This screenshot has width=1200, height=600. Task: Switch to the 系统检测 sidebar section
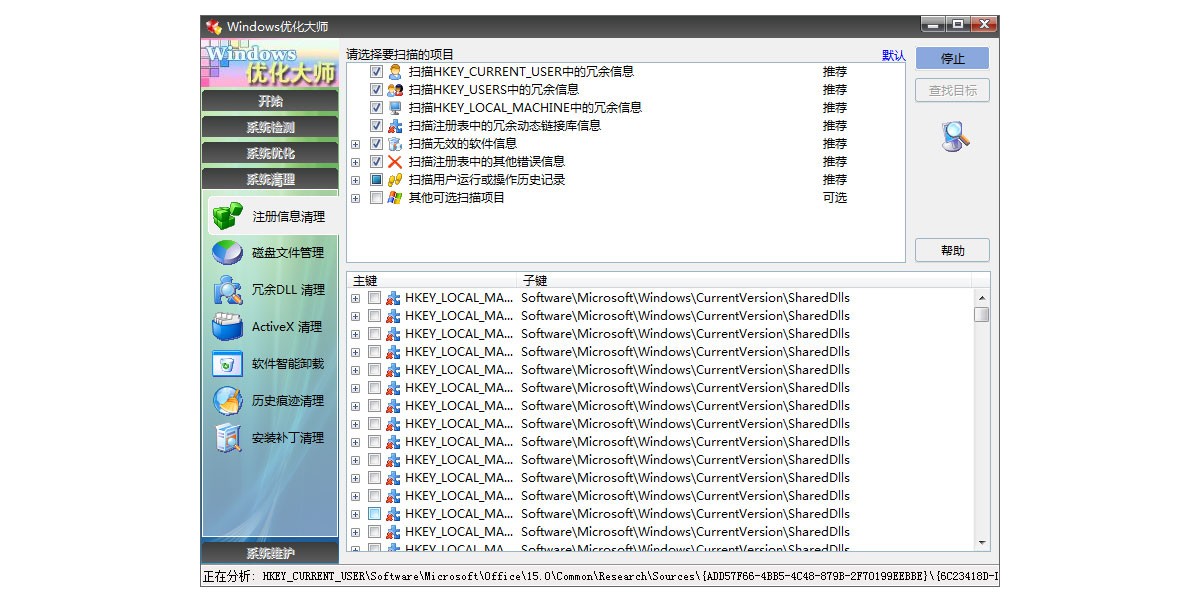click(270, 127)
